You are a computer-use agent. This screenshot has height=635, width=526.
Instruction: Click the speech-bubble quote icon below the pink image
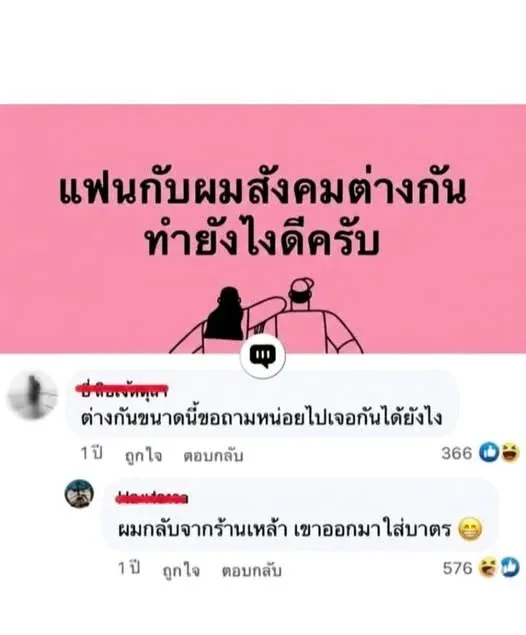[x=263, y=356]
